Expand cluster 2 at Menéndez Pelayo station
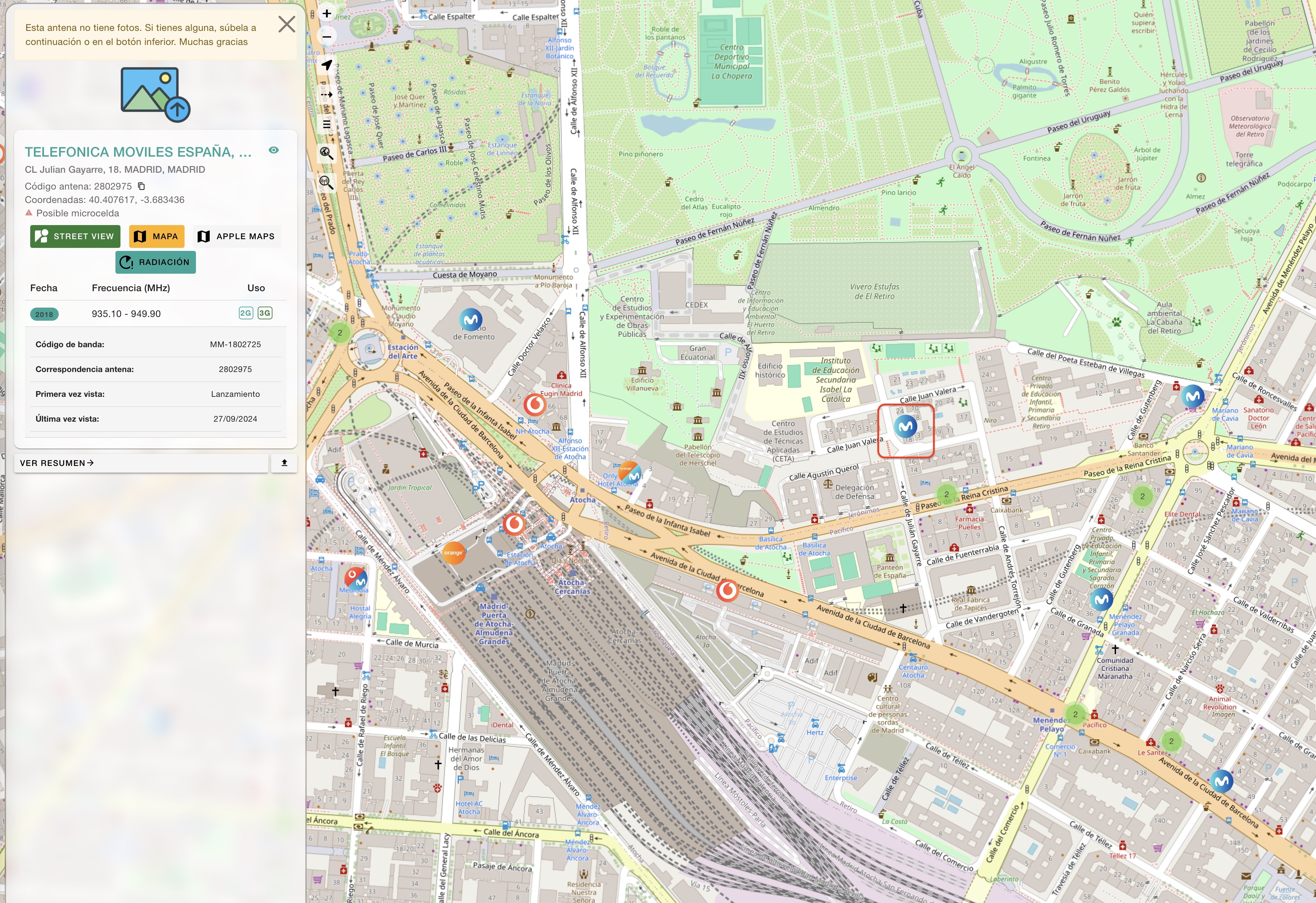This screenshot has height=903, width=1316. pyautogui.click(x=1075, y=714)
